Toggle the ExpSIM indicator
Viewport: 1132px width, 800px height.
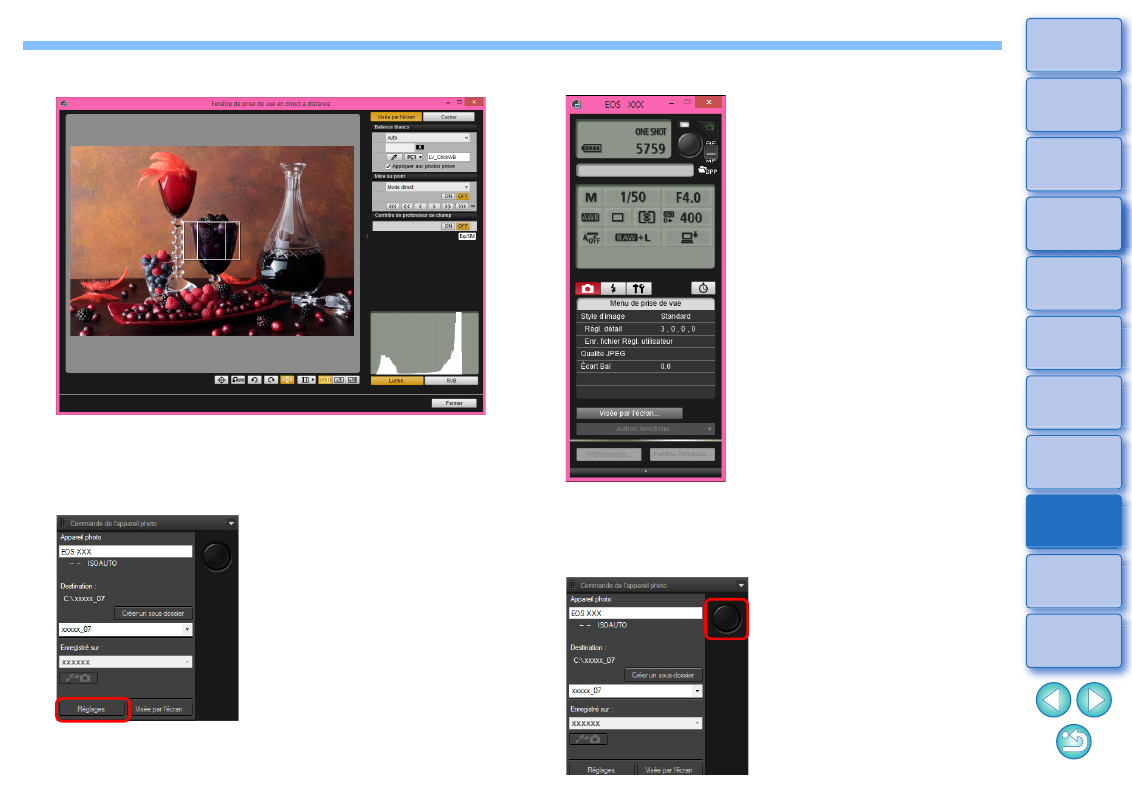point(467,236)
